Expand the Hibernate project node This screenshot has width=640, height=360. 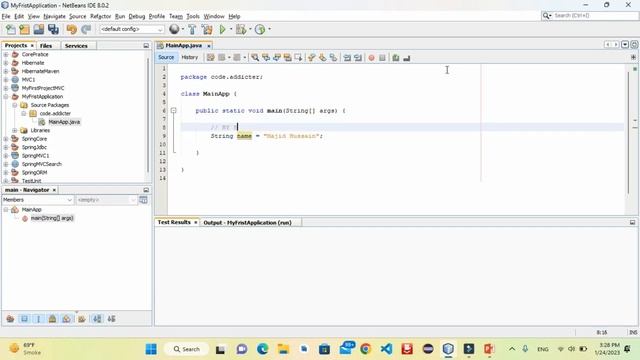tap(6, 63)
